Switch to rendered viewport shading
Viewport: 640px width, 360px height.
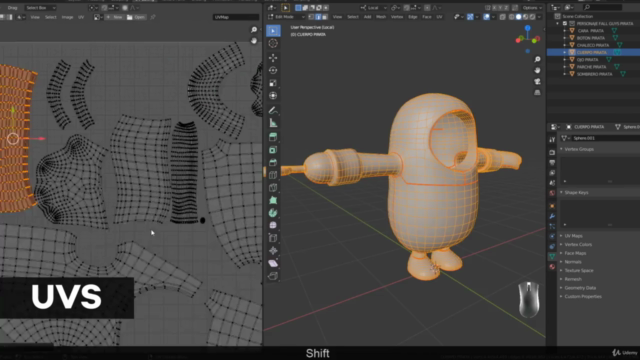coord(532,17)
